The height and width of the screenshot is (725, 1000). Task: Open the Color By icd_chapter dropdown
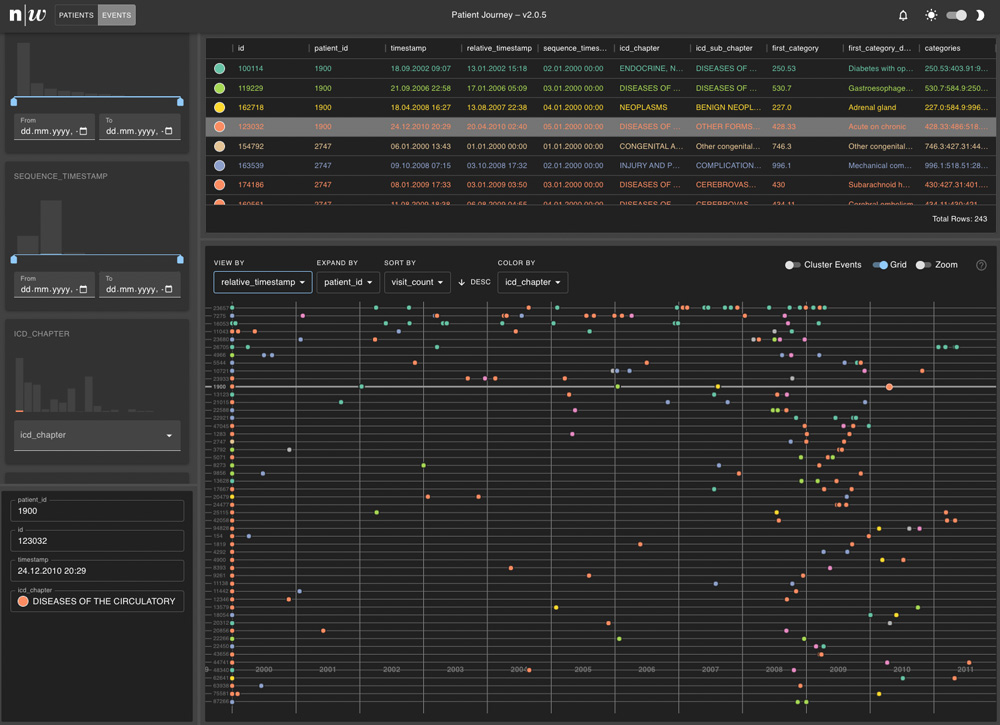[x=532, y=282]
